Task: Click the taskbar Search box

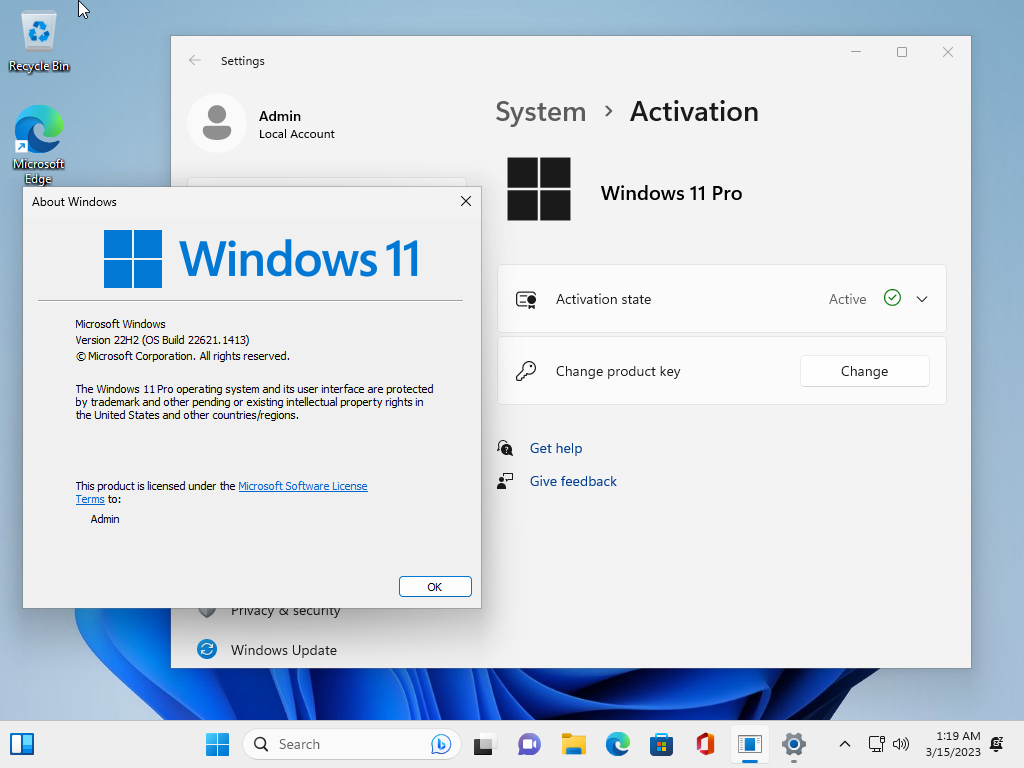Action: click(351, 744)
